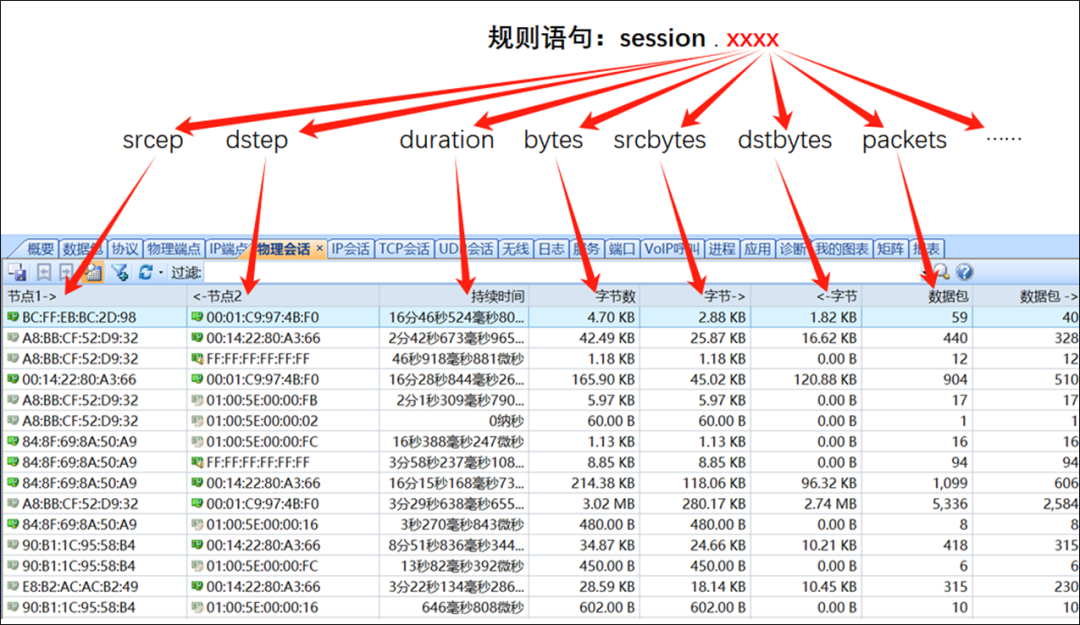The image size is (1080, 625).
Task: Click the icon beside 01:00:5E:00:00:FB
Action: coord(198,400)
